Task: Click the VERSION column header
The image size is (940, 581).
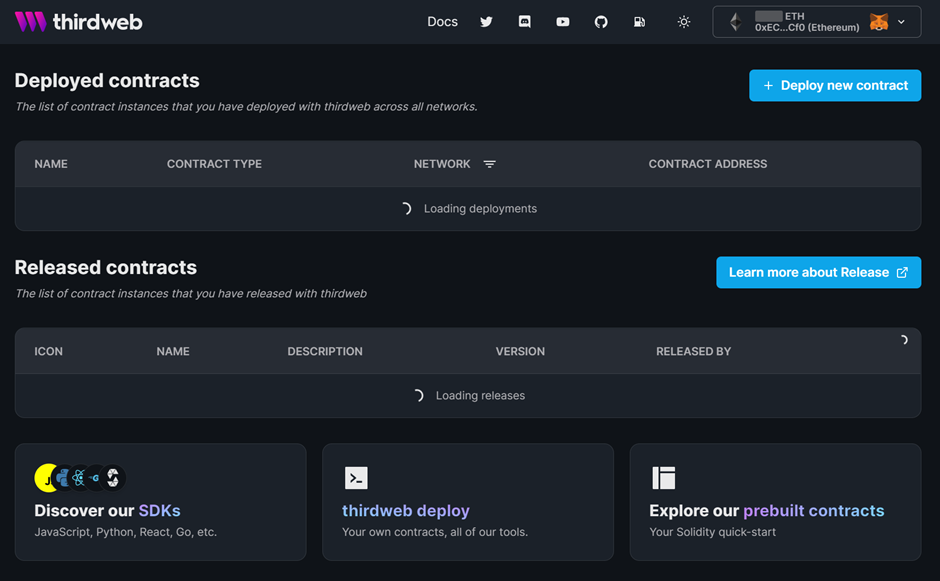Action: (520, 351)
